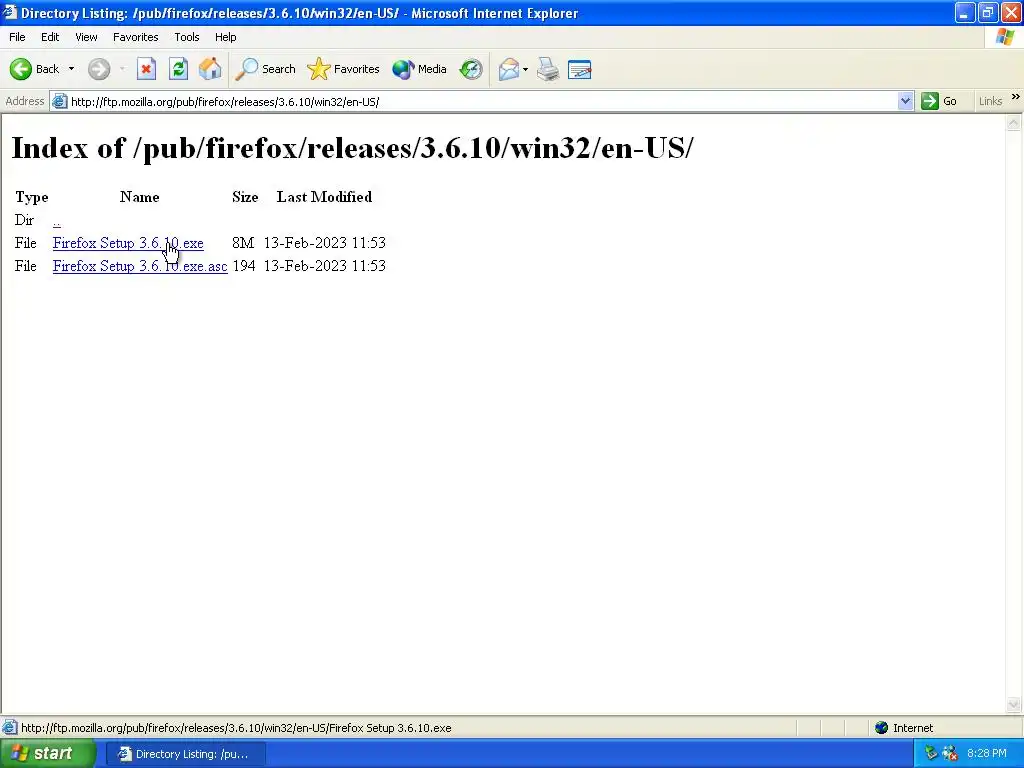This screenshot has height=768, width=1024.
Task: Click the scrollbar down arrow
Action: coord(1014,704)
